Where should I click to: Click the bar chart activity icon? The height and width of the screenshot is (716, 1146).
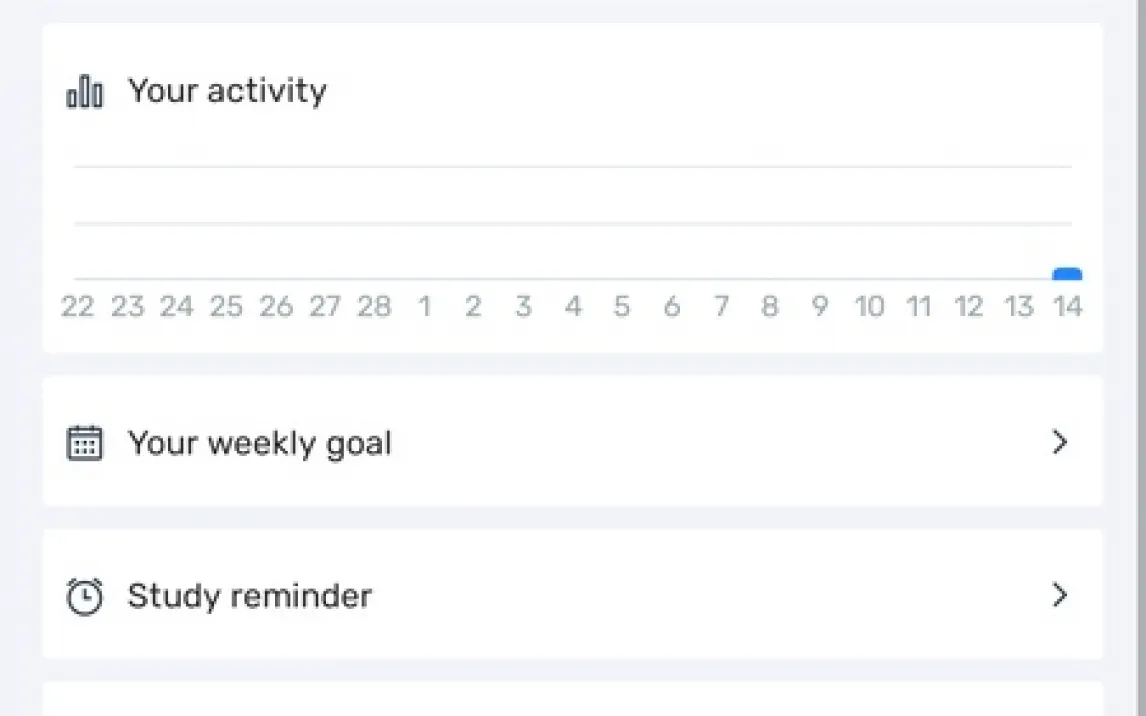point(85,92)
